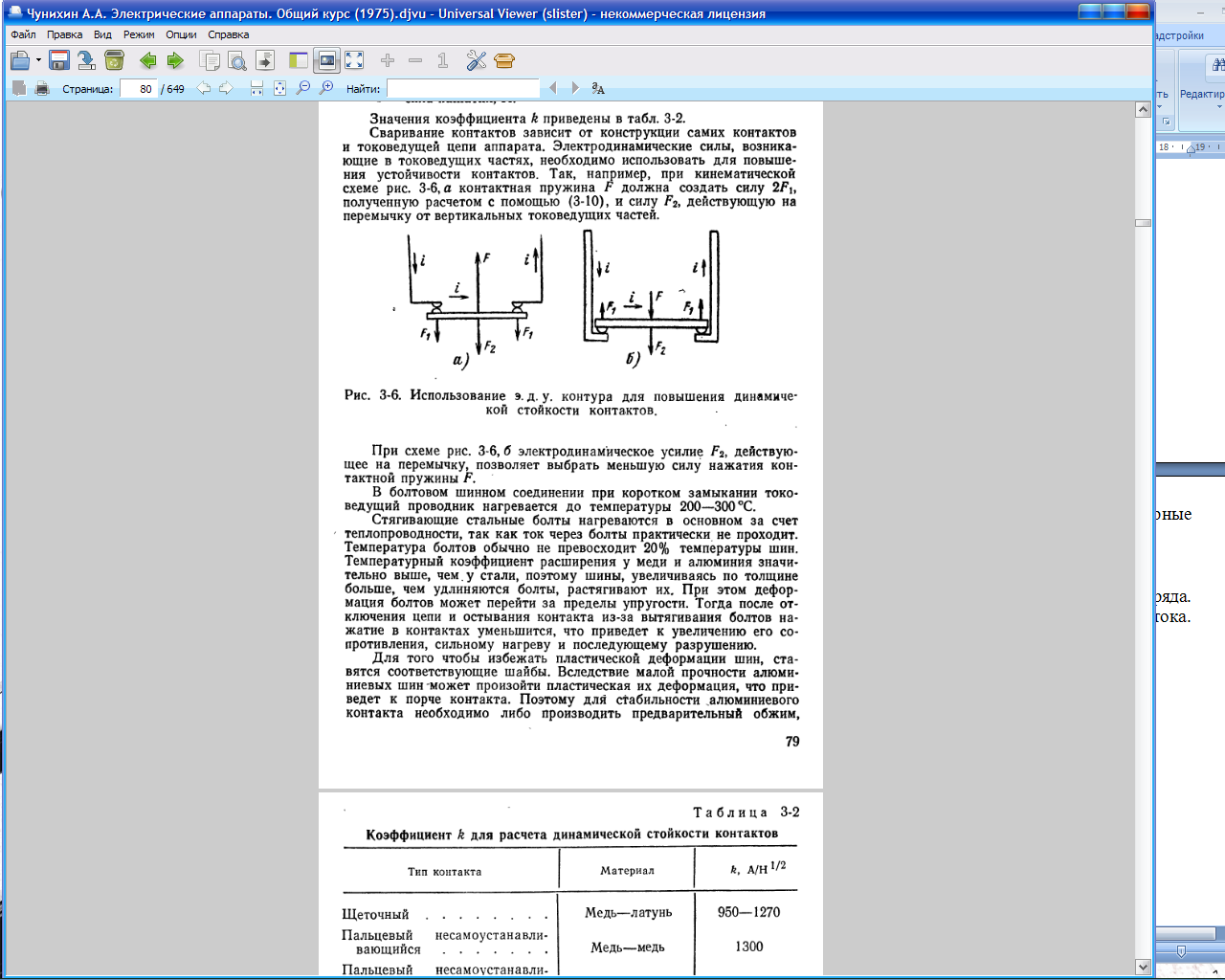The height and width of the screenshot is (980, 1225).
Task: Click the Найти search text field
Action: pos(463,89)
